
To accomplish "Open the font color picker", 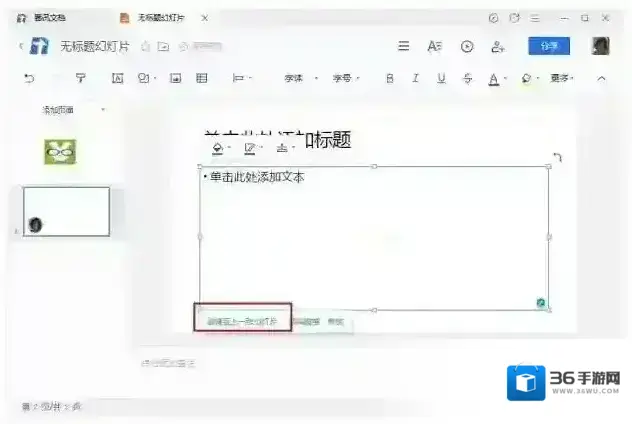I will pyautogui.click(x=496, y=78).
